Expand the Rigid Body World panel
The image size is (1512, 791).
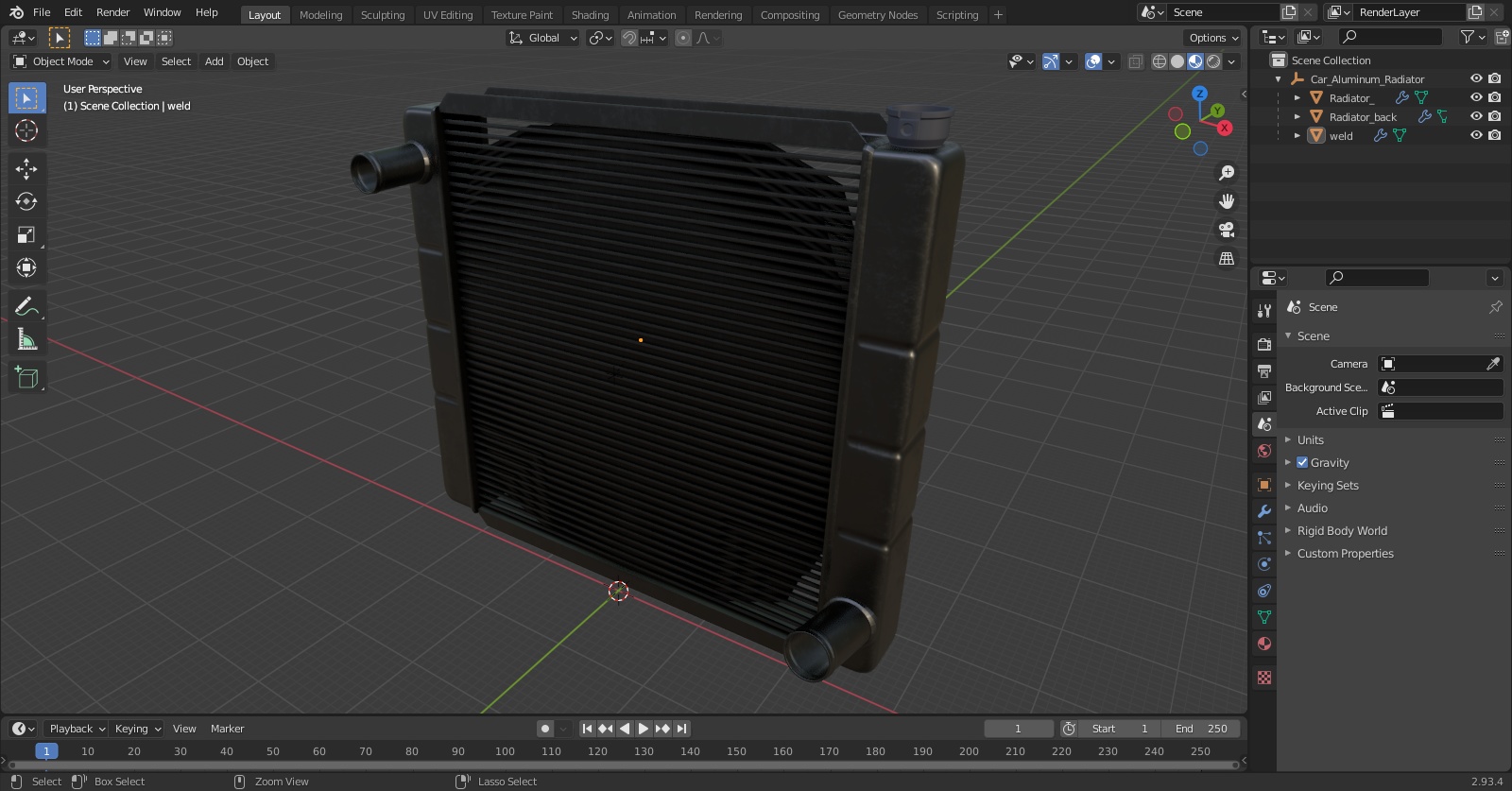point(1342,531)
